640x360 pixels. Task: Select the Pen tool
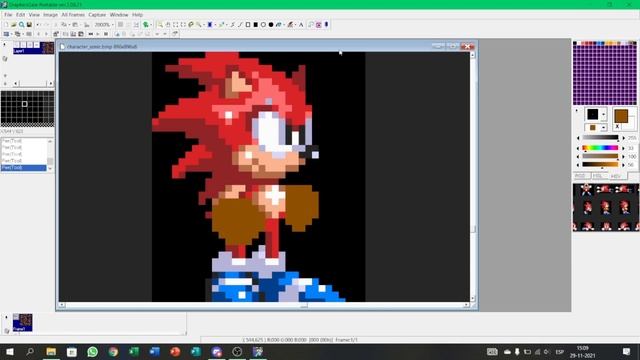coord(221,24)
